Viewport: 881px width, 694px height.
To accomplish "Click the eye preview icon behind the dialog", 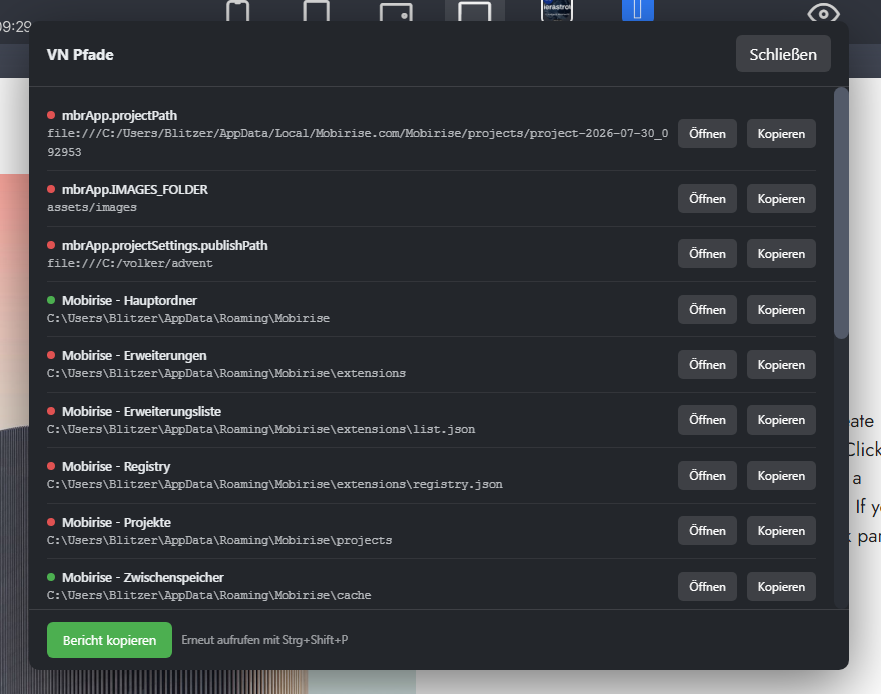I will coord(823,12).
